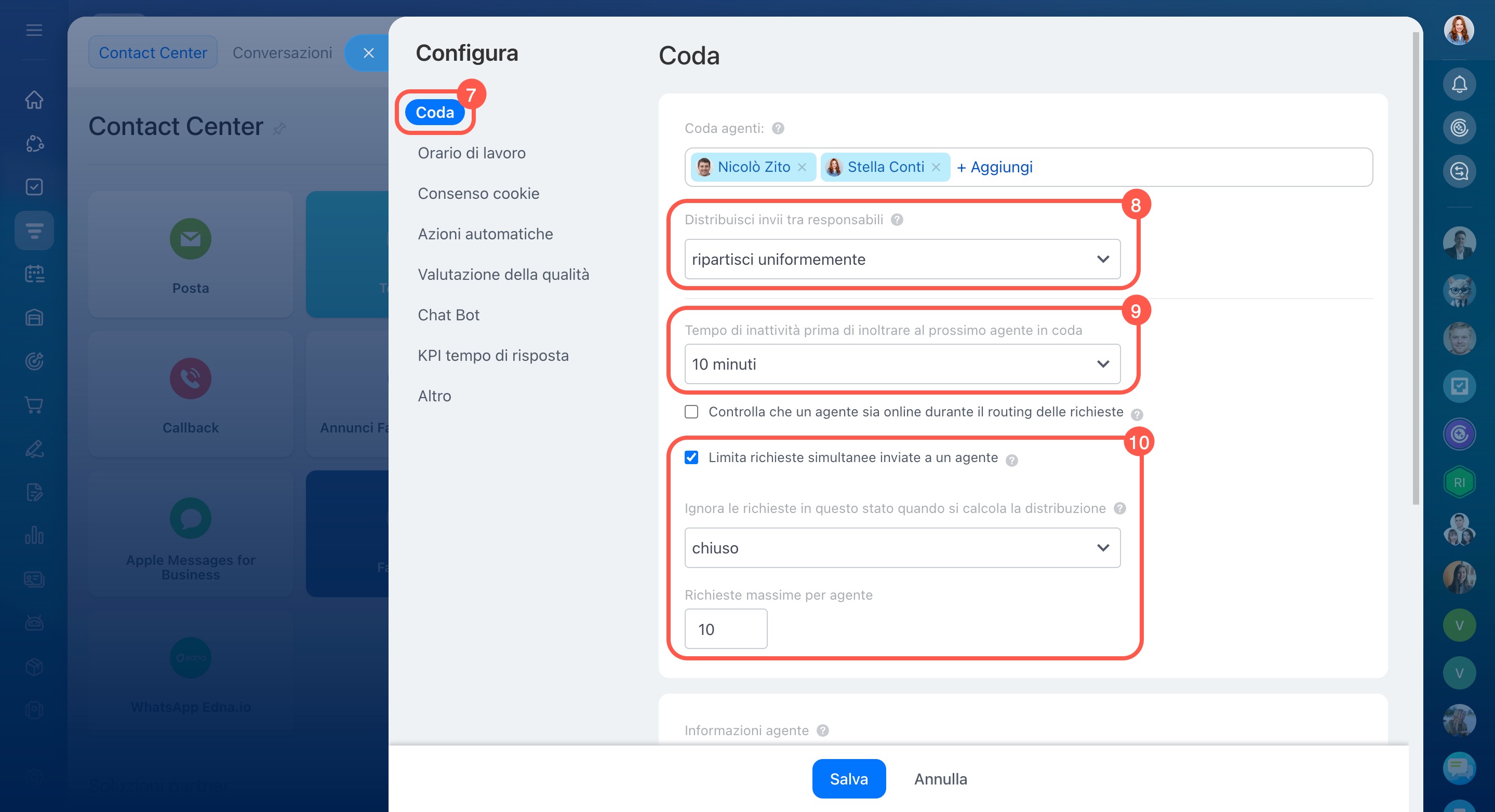
Task: Open the chiuso status dropdown
Action: (x=902, y=548)
